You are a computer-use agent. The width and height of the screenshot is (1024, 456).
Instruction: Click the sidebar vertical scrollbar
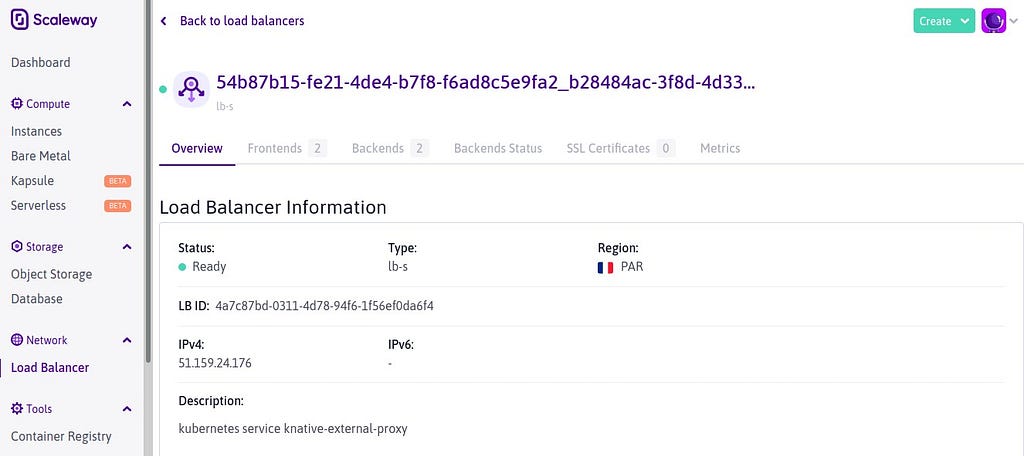[x=148, y=181]
